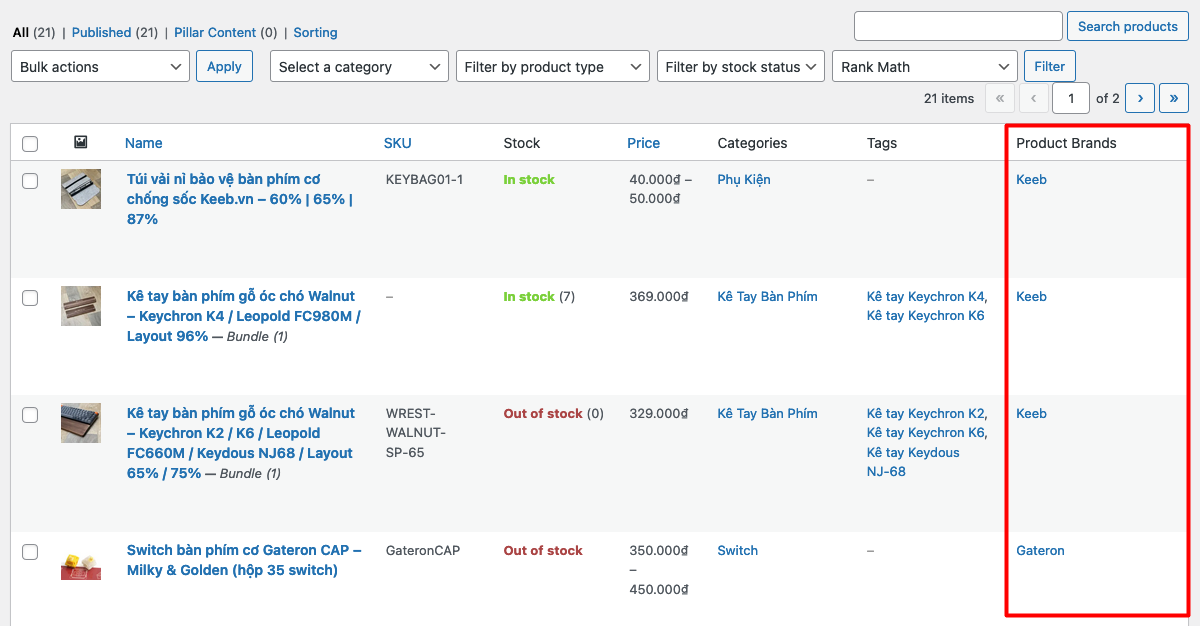This screenshot has height=626, width=1200.
Task: Click the Apply bulk action button
Action: tap(224, 66)
